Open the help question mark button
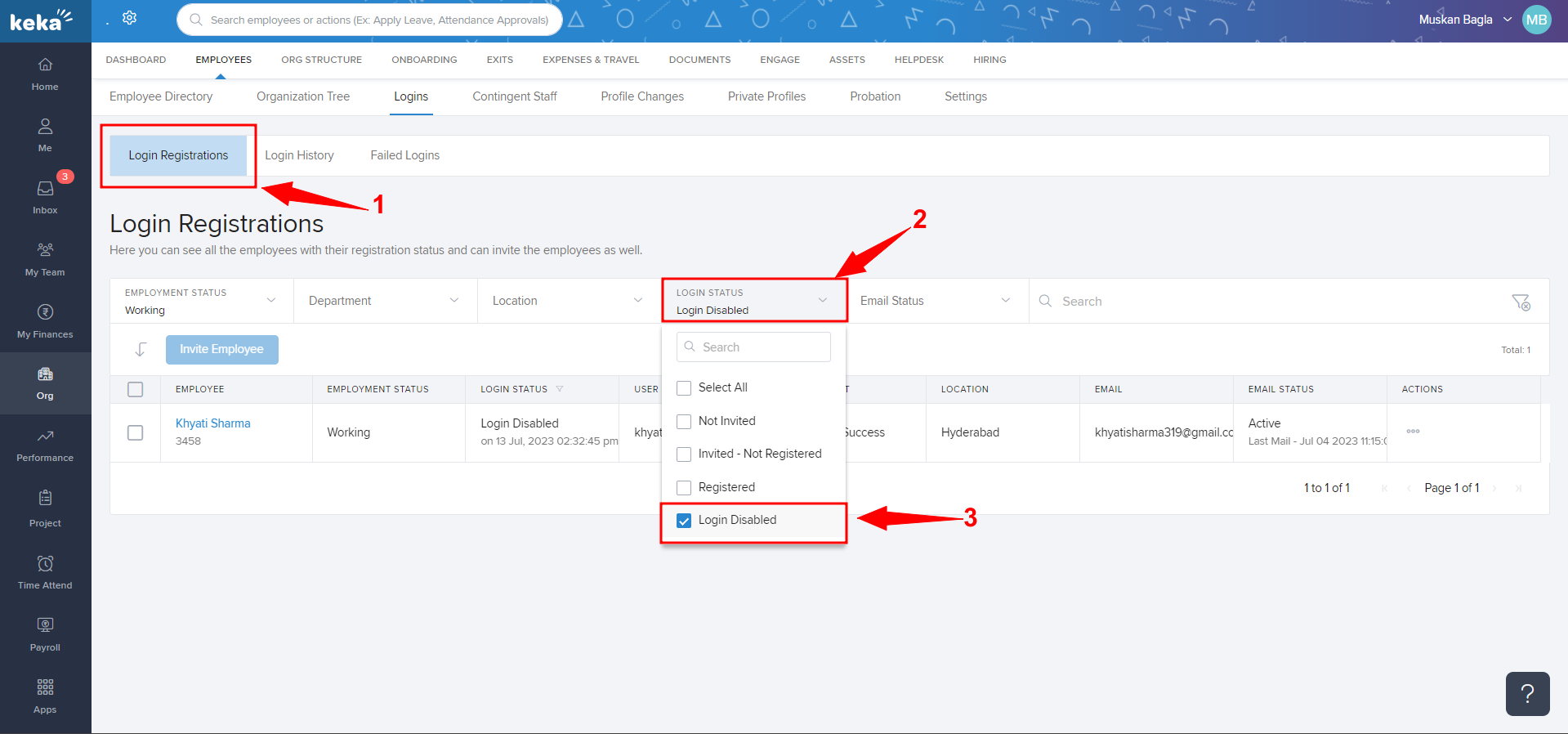The width and height of the screenshot is (1568, 734). point(1526,694)
